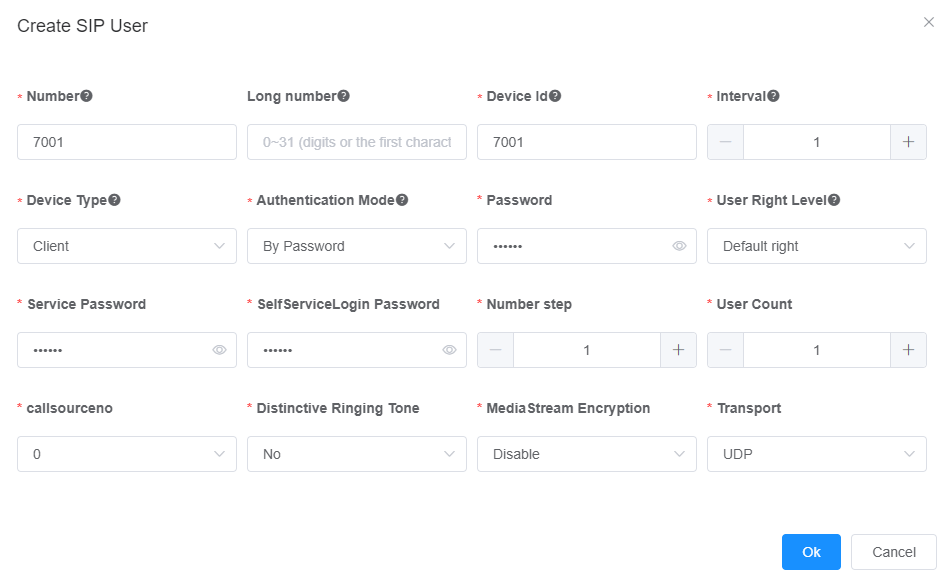
Task: Click the Interval help question mark icon
Action: (x=773, y=96)
